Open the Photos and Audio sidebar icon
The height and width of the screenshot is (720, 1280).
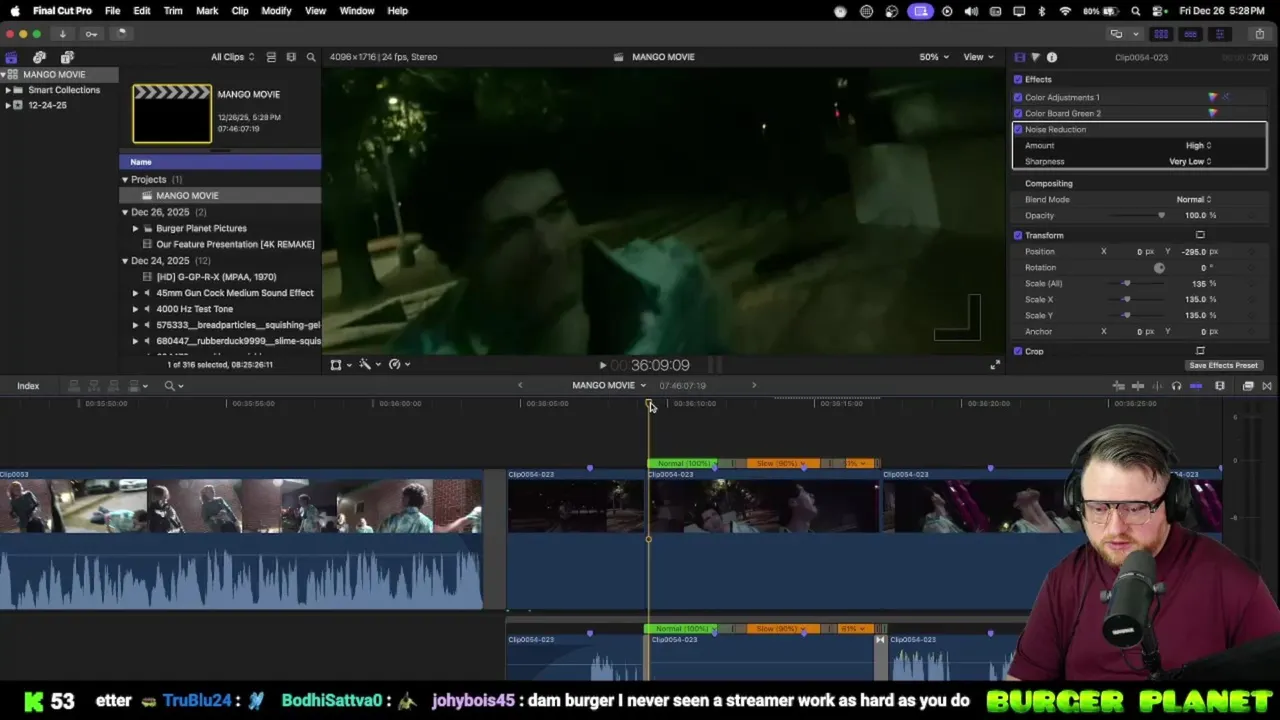tap(39, 57)
